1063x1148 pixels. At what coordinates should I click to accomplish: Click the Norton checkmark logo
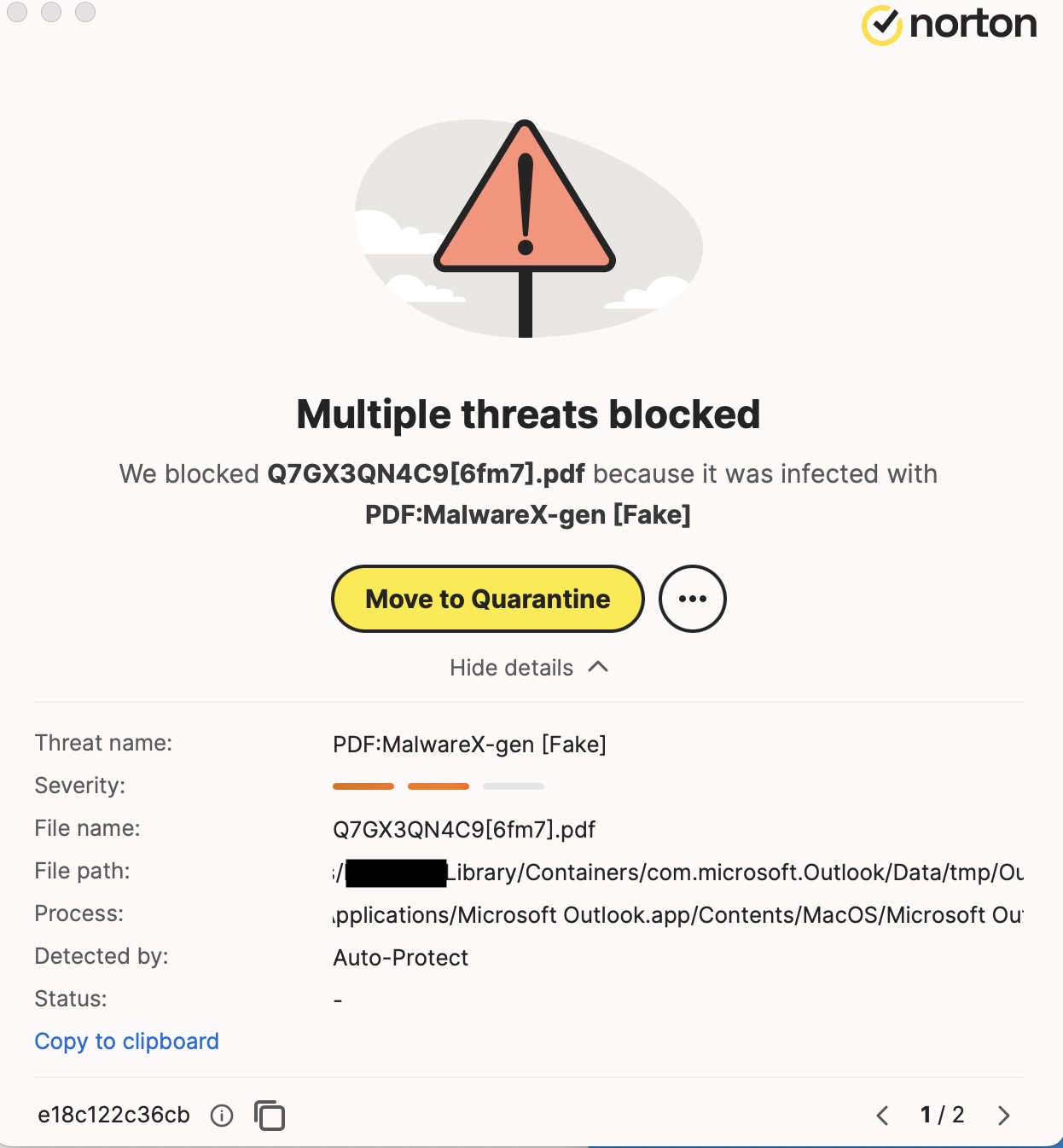(882, 25)
